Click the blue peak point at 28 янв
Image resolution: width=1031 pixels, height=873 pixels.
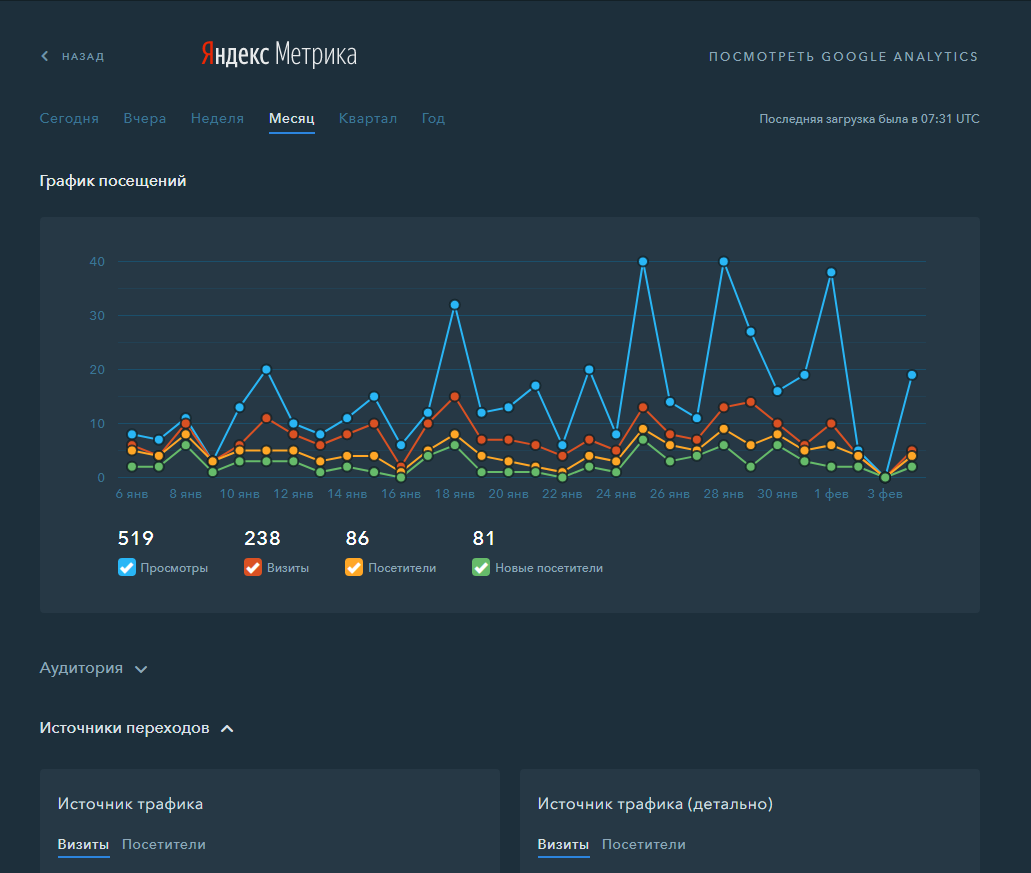coord(724,262)
